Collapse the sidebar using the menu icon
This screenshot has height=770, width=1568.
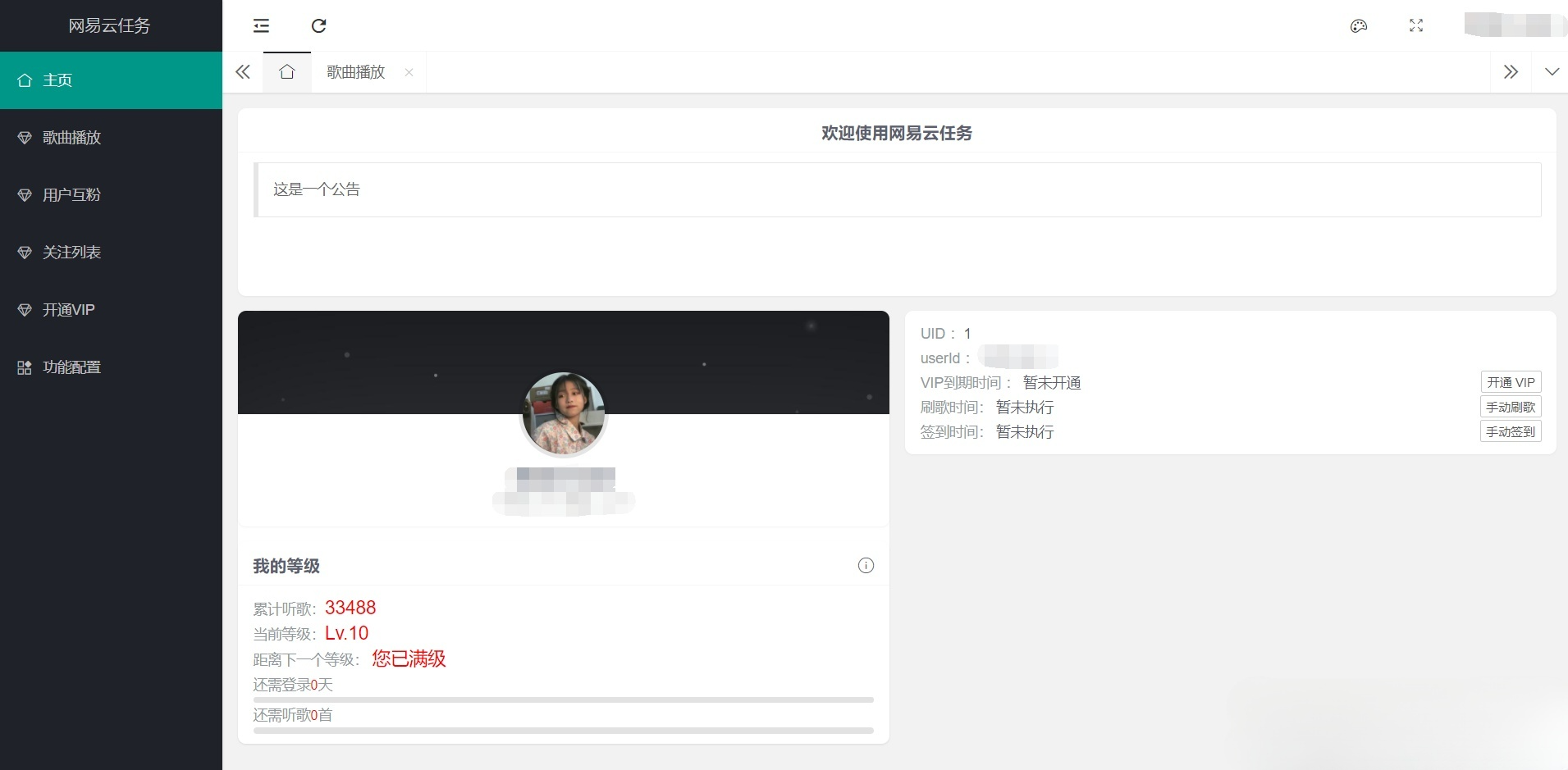click(261, 26)
